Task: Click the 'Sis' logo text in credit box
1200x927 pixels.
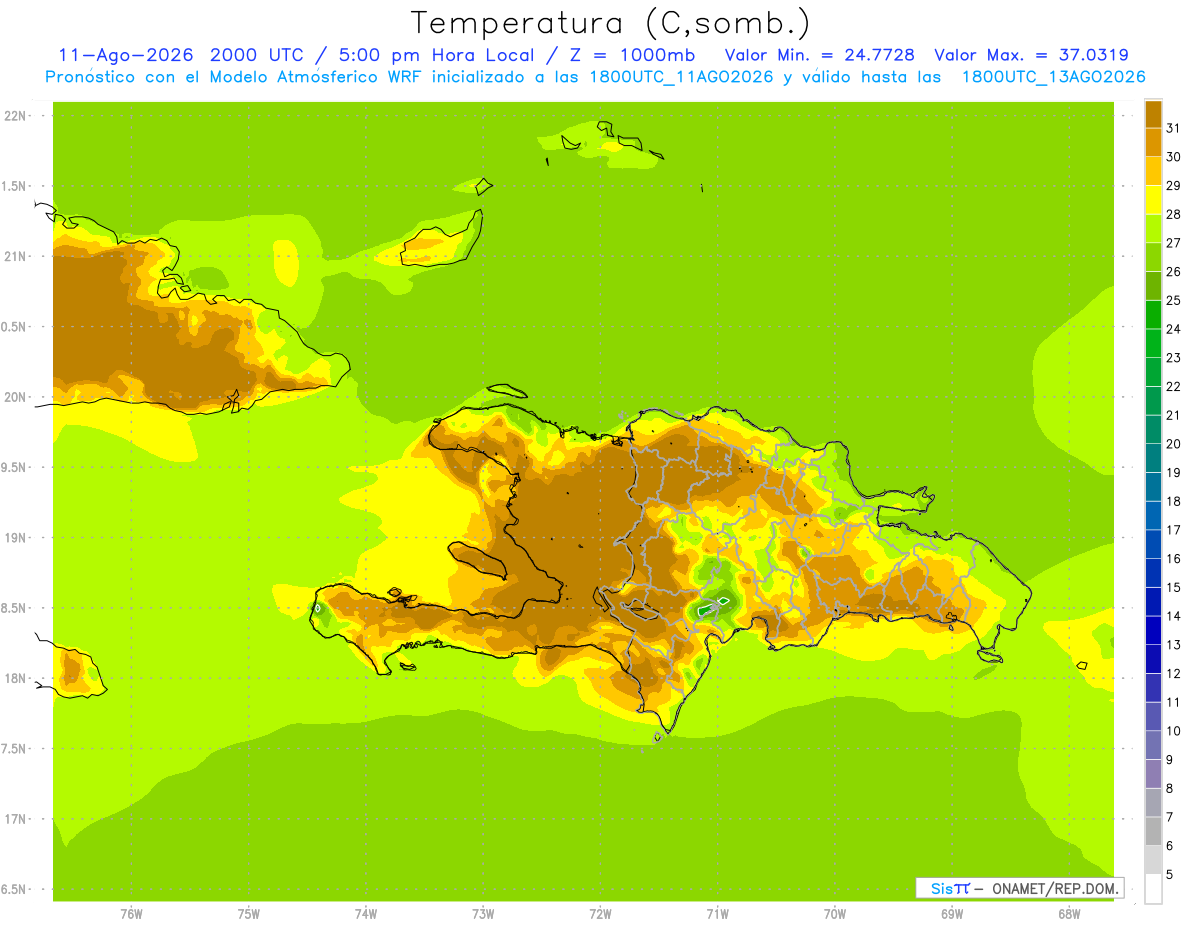Action: [x=941, y=888]
